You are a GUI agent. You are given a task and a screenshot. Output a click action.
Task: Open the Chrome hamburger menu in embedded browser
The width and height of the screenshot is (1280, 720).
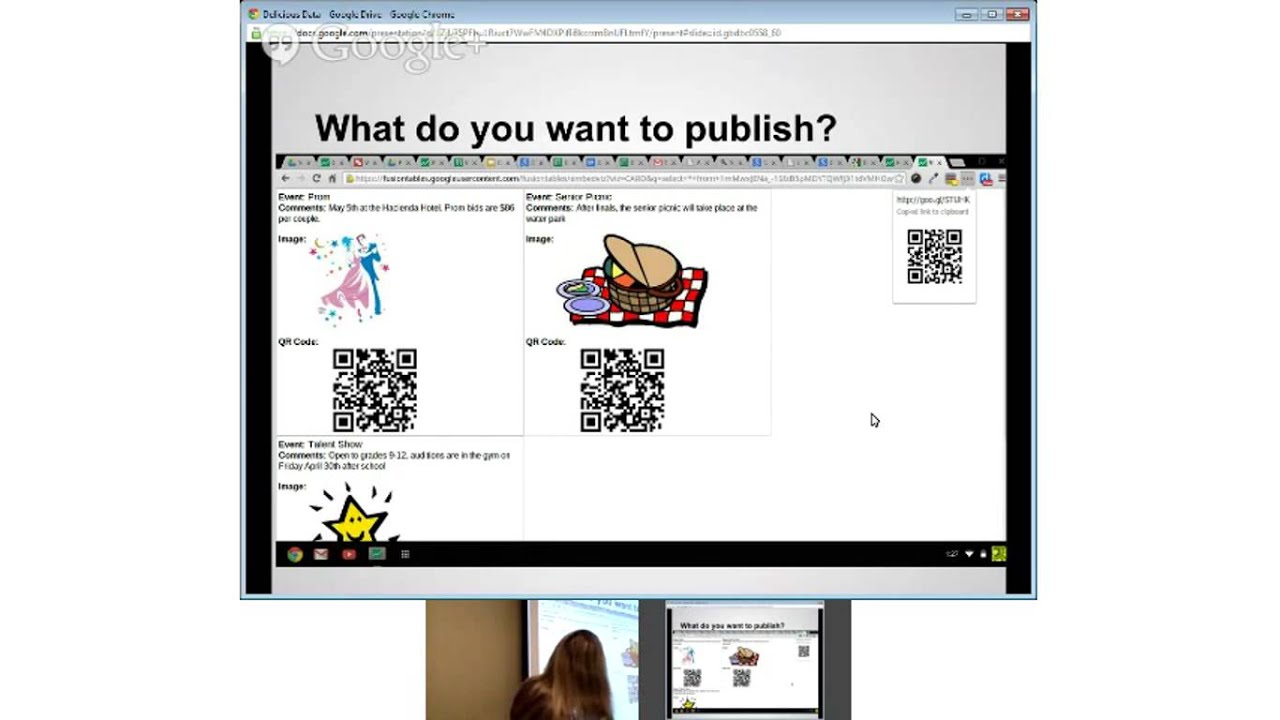pos(1002,178)
